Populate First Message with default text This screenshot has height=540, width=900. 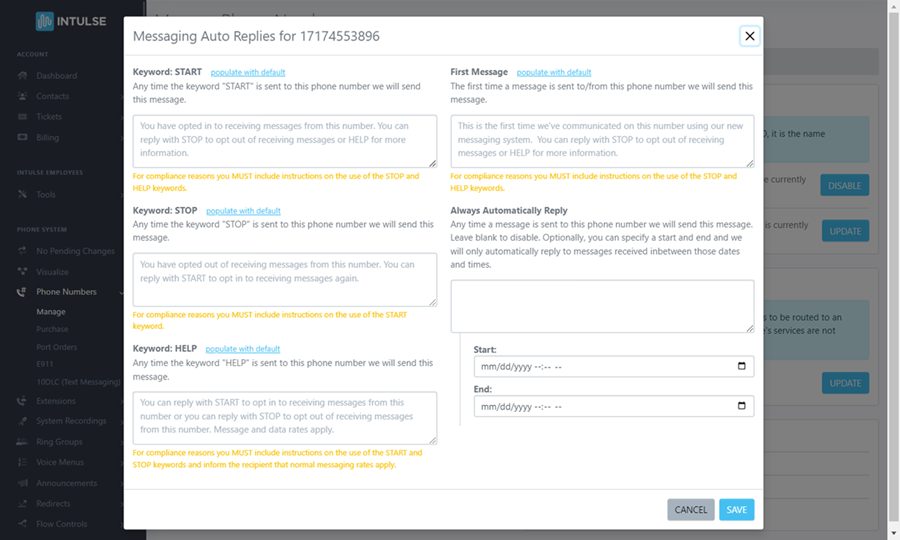[553, 73]
